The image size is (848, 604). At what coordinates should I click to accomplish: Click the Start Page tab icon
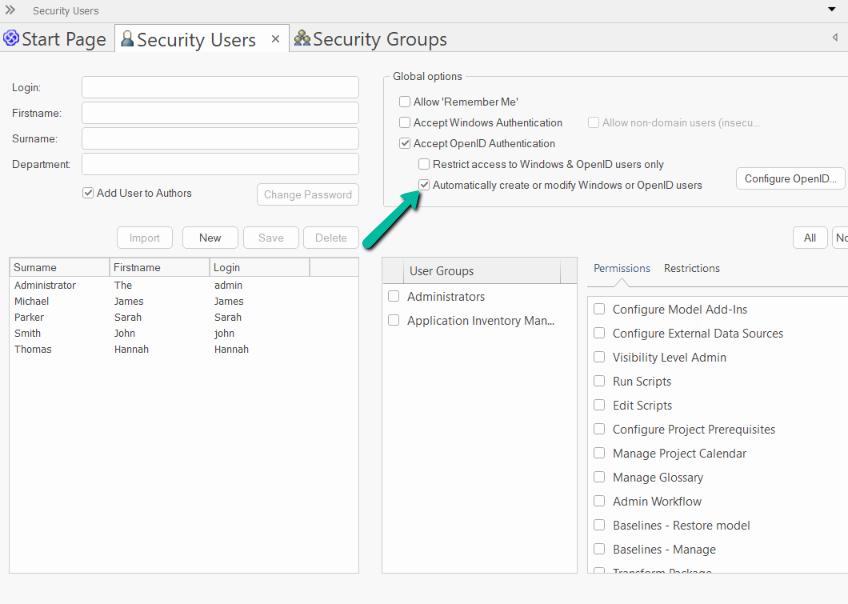click(x=11, y=38)
